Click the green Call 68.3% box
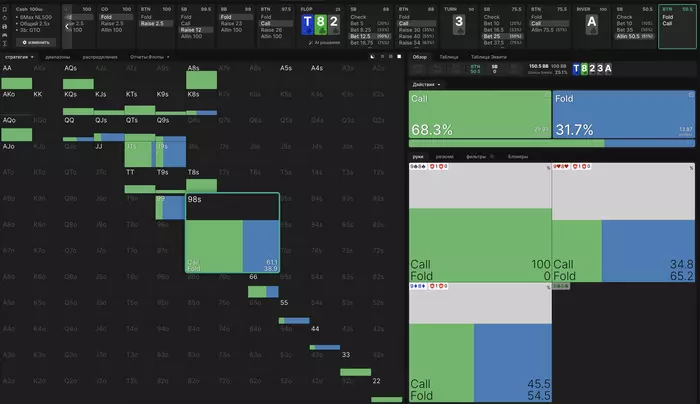Screen dimensions: 700x404 pos(480,114)
